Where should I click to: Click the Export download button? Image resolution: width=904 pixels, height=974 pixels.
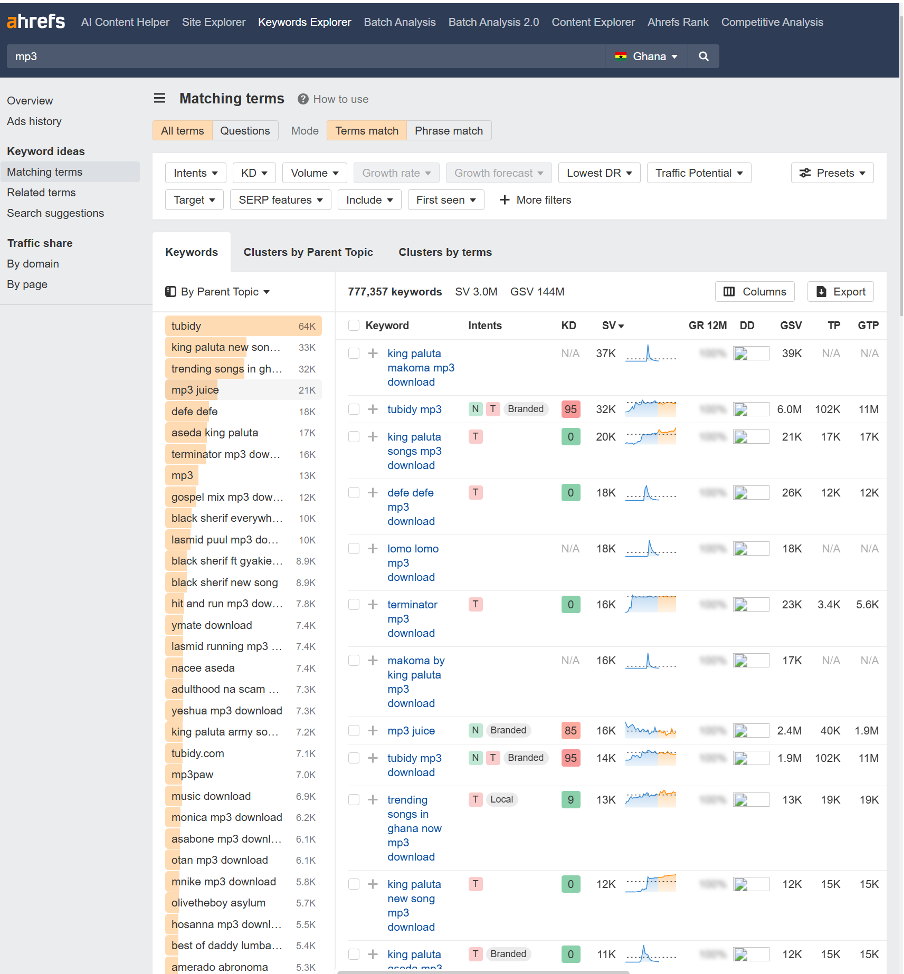(840, 292)
